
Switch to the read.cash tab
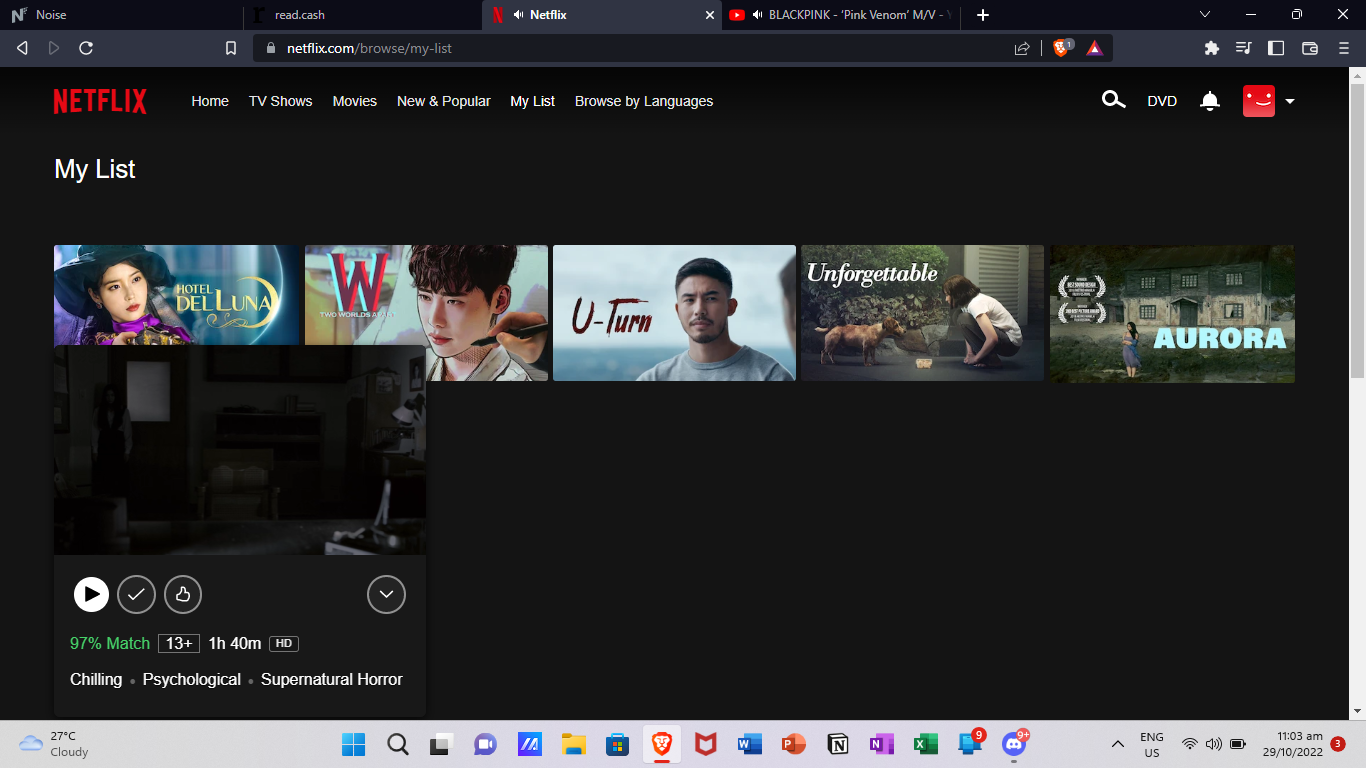[x=362, y=15]
